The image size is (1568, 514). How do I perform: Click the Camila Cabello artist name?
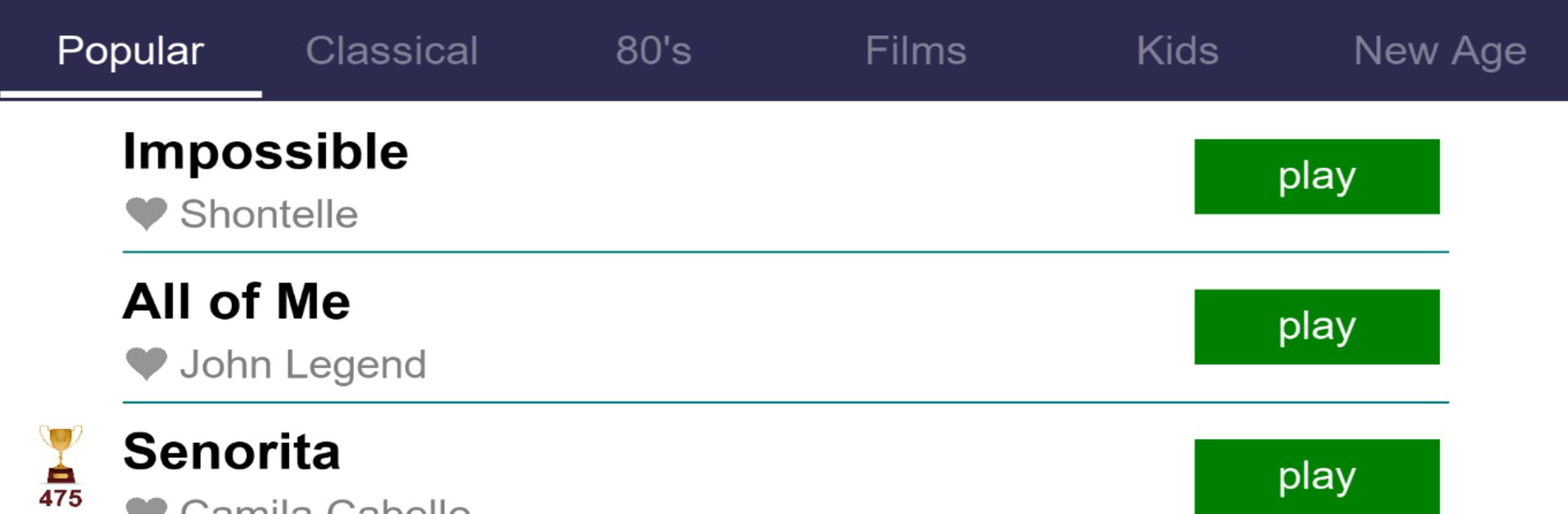325,506
